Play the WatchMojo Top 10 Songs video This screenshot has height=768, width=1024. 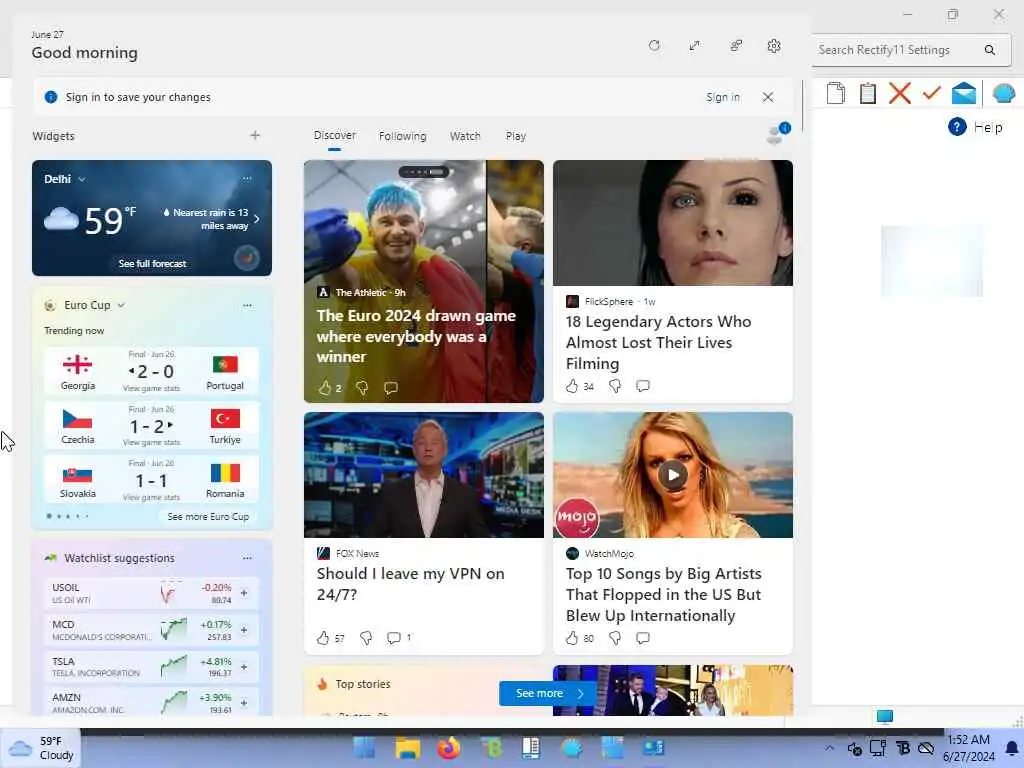click(x=673, y=475)
